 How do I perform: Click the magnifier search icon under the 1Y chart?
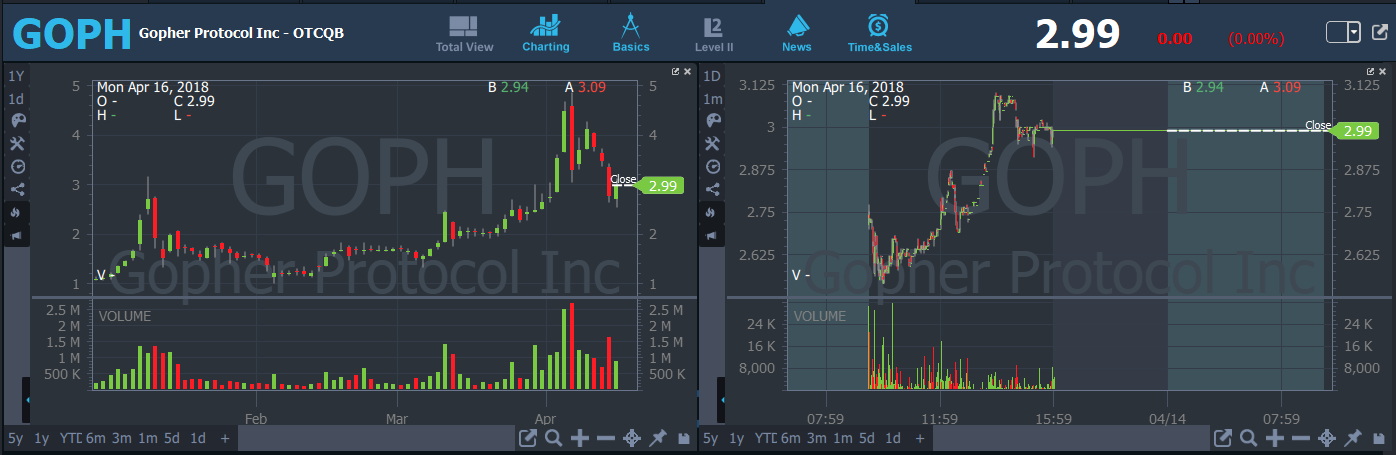(x=554, y=438)
